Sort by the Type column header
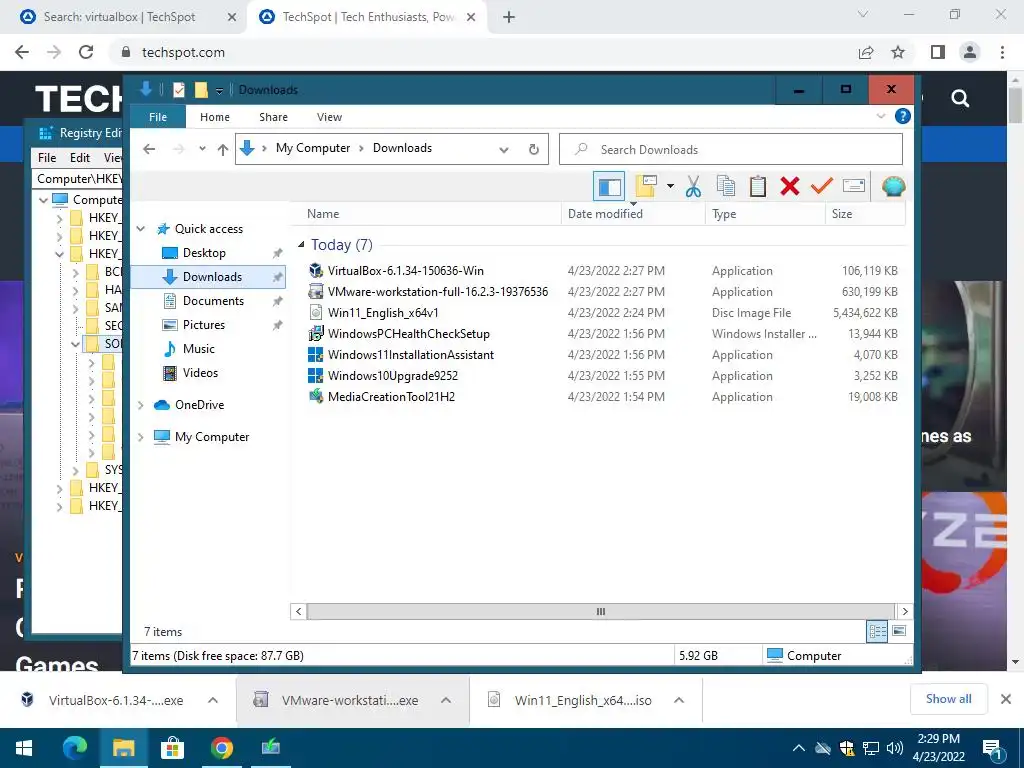Viewport: 1024px width, 768px height. tap(765, 214)
